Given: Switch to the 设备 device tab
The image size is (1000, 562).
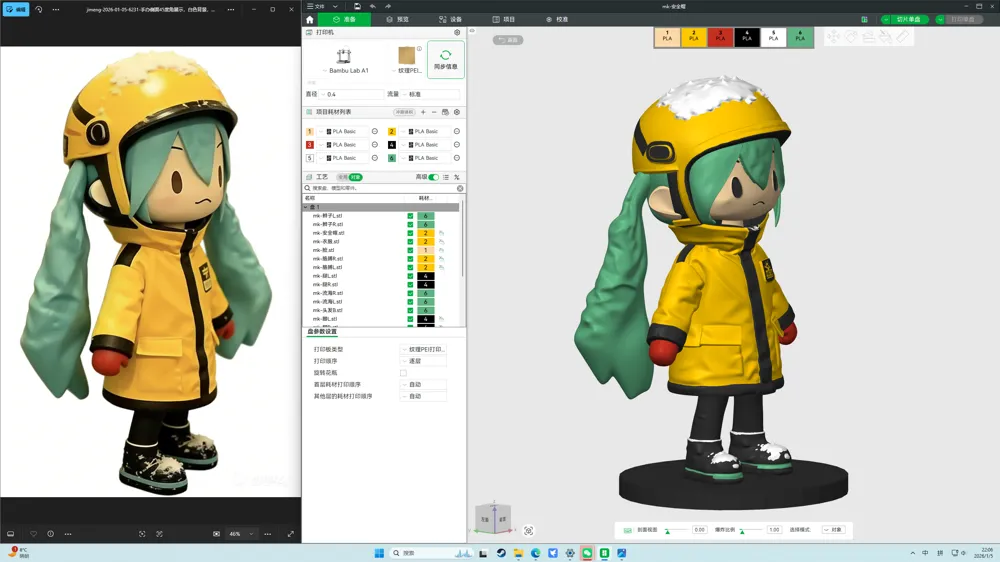Looking at the screenshot, I should 450,19.
